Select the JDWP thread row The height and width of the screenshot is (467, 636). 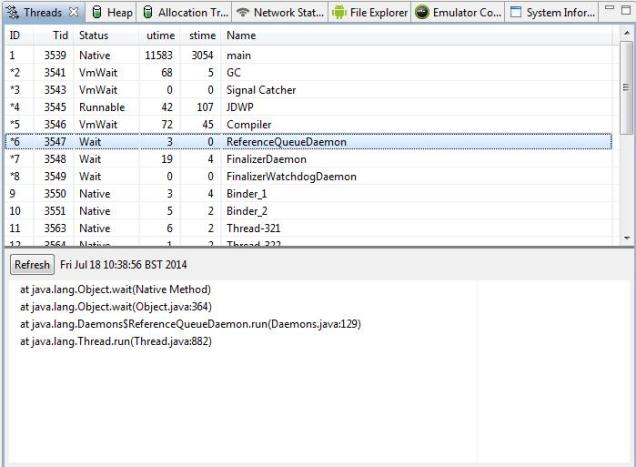[x=308, y=107]
